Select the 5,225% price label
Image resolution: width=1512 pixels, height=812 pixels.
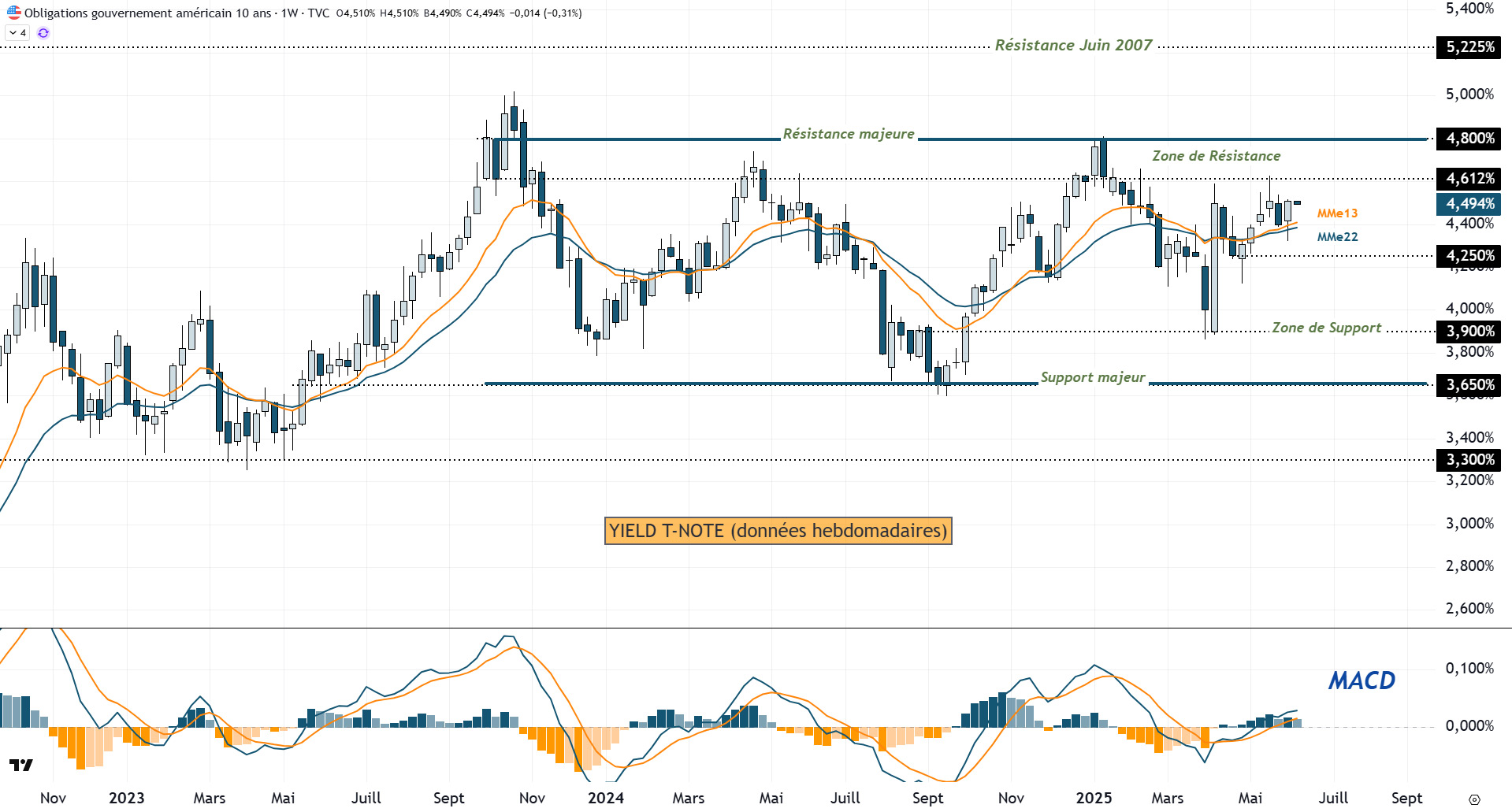point(1469,47)
